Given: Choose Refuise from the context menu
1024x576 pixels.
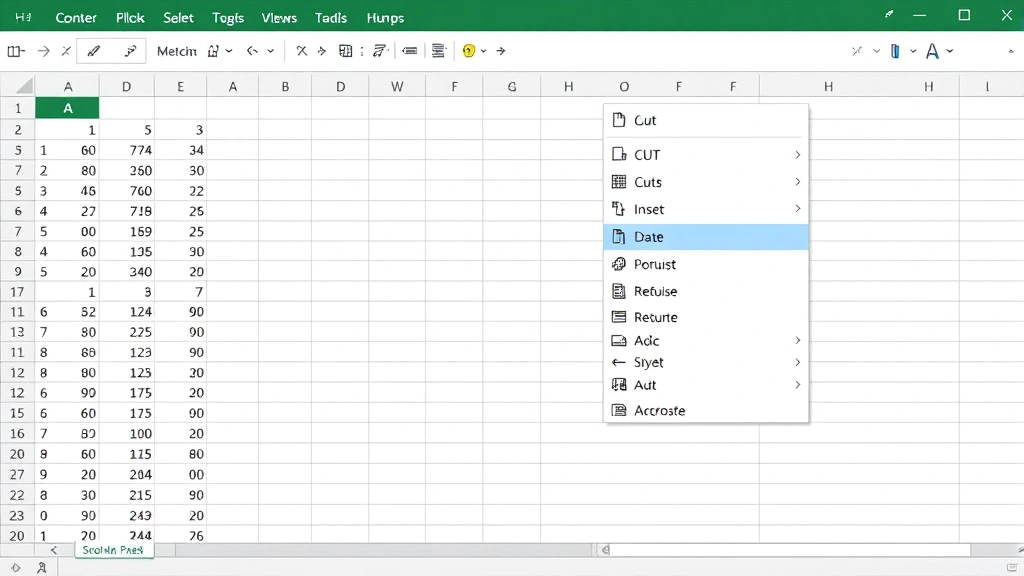Looking at the screenshot, I should (655, 291).
